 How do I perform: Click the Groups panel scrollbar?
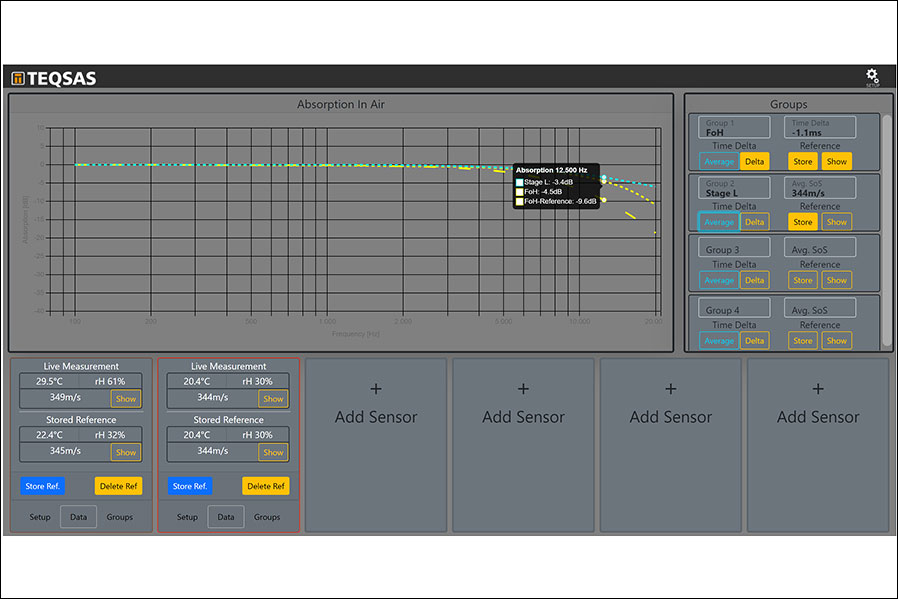(887, 231)
